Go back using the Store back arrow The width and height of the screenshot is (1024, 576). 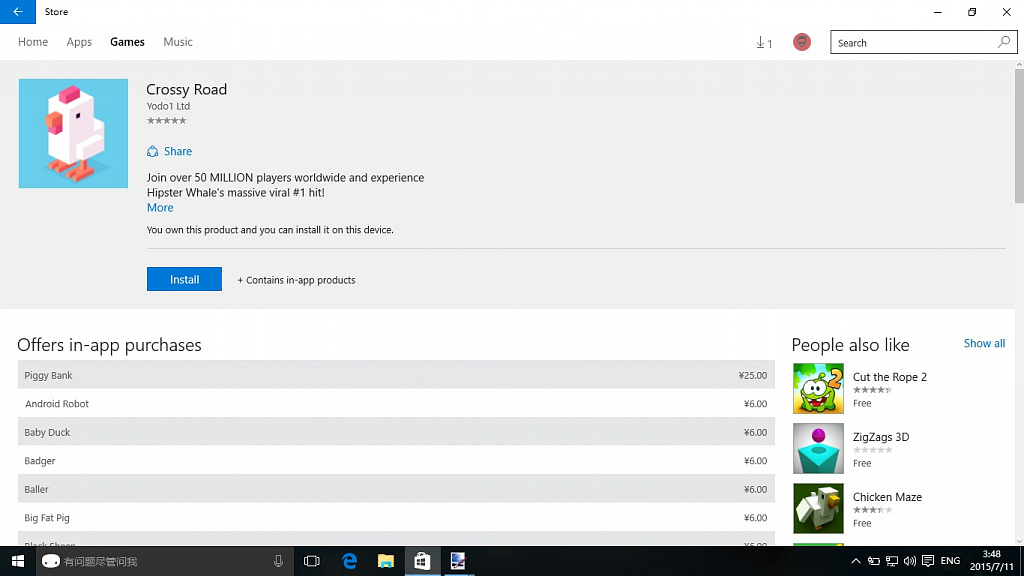pos(18,12)
